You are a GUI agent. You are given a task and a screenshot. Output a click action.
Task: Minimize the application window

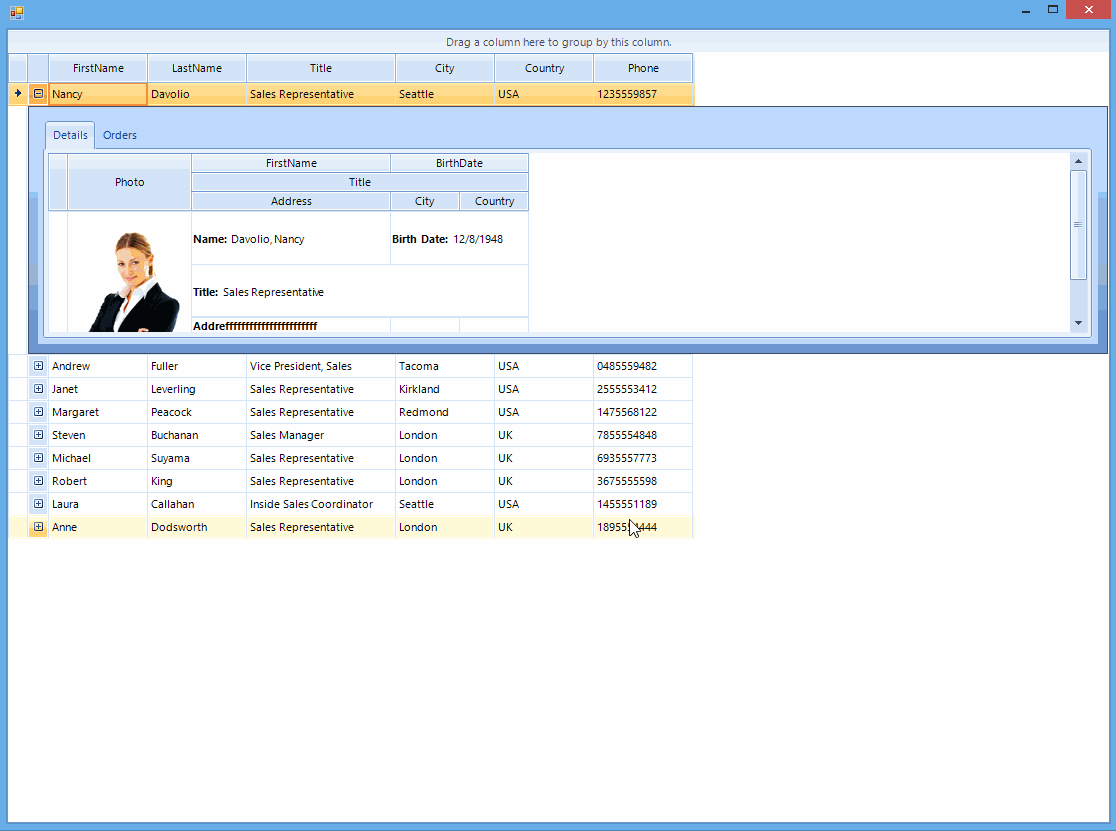pyautogui.click(x=1026, y=10)
